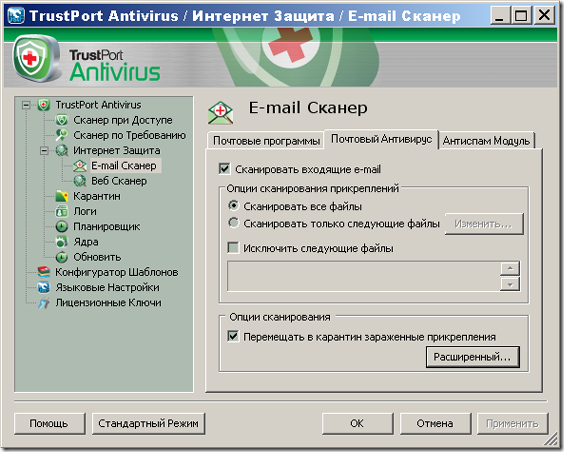Screen dimensions: 564x452
Task: Select Интернет Защита tree item
Action: [x=117, y=150]
